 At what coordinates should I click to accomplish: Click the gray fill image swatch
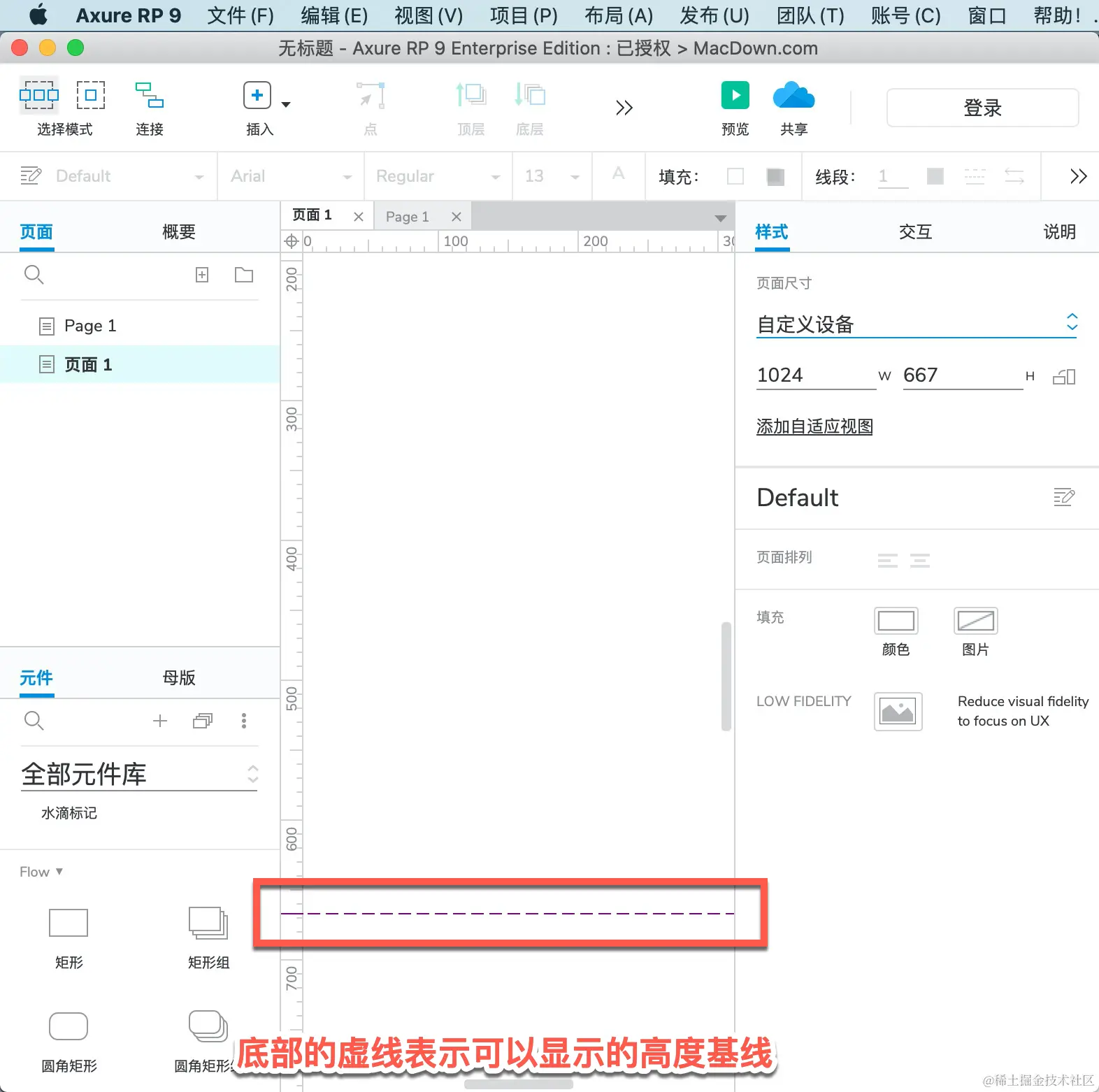coord(775,176)
